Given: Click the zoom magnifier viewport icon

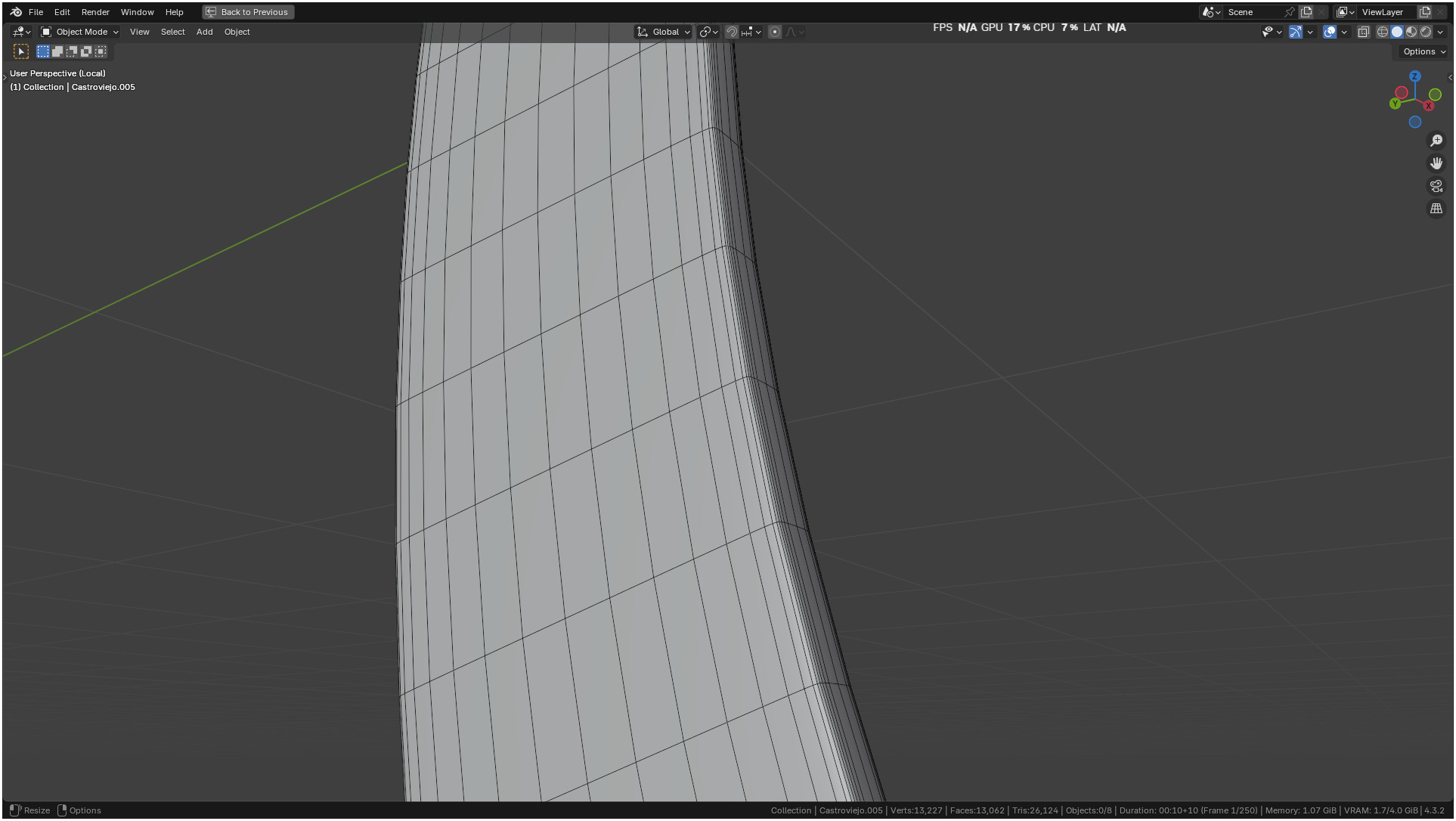Looking at the screenshot, I should pos(1436,141).
